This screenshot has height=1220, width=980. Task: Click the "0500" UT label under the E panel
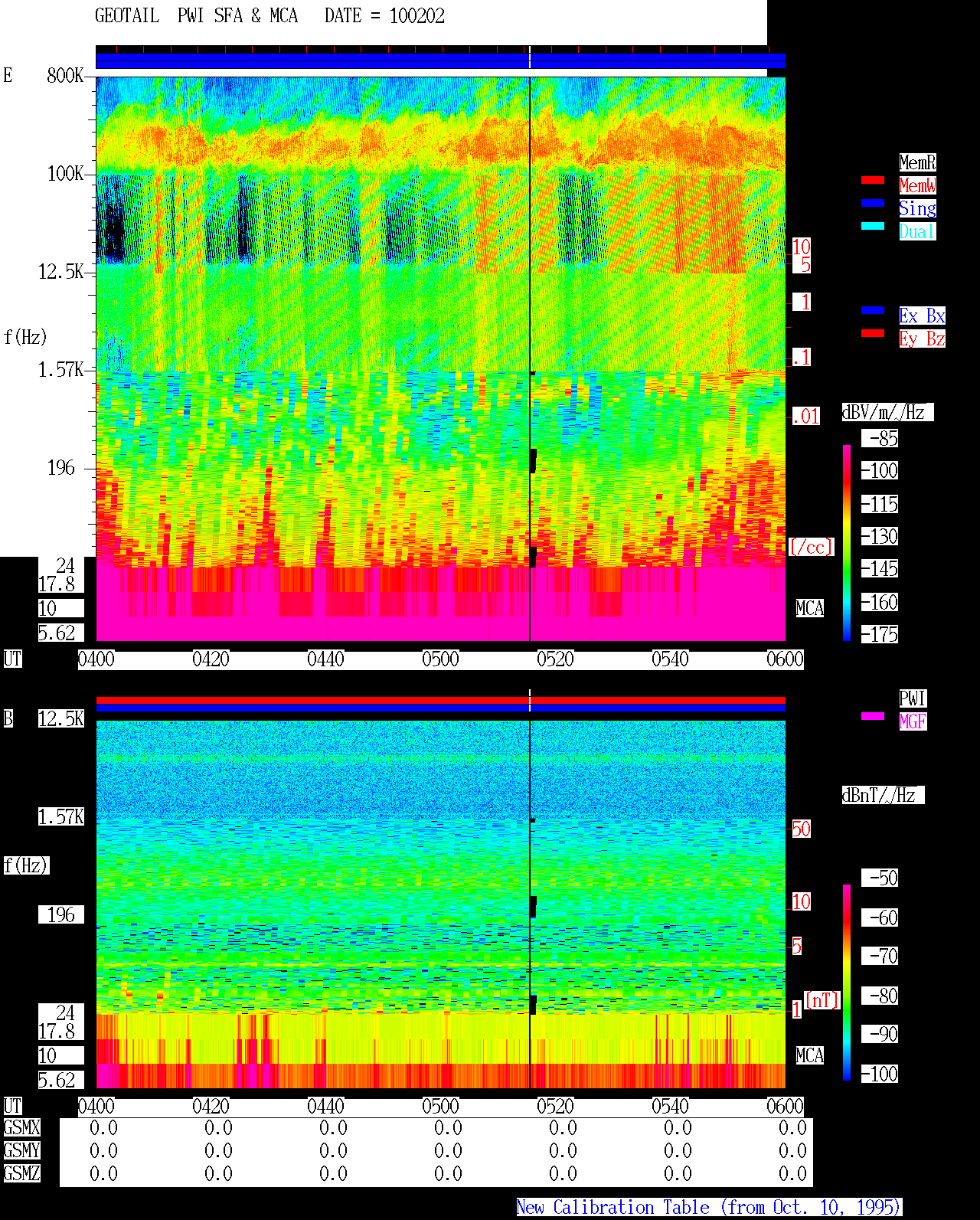pos(440,659)
